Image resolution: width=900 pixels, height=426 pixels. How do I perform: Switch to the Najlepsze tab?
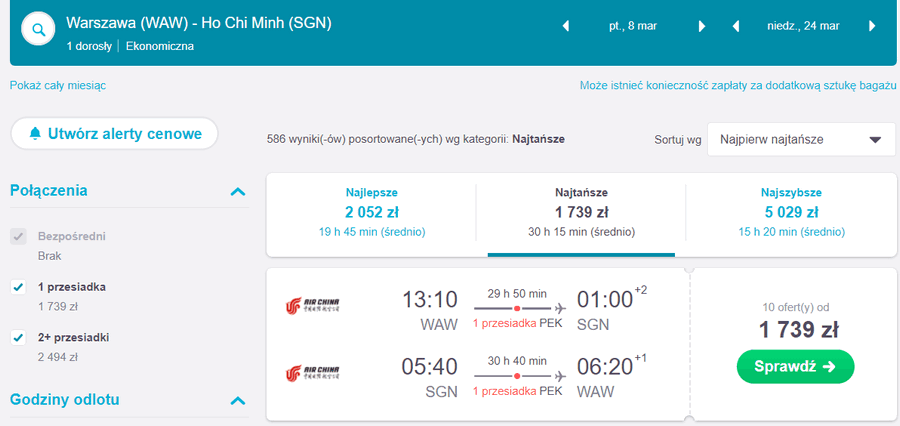(371, 212)
